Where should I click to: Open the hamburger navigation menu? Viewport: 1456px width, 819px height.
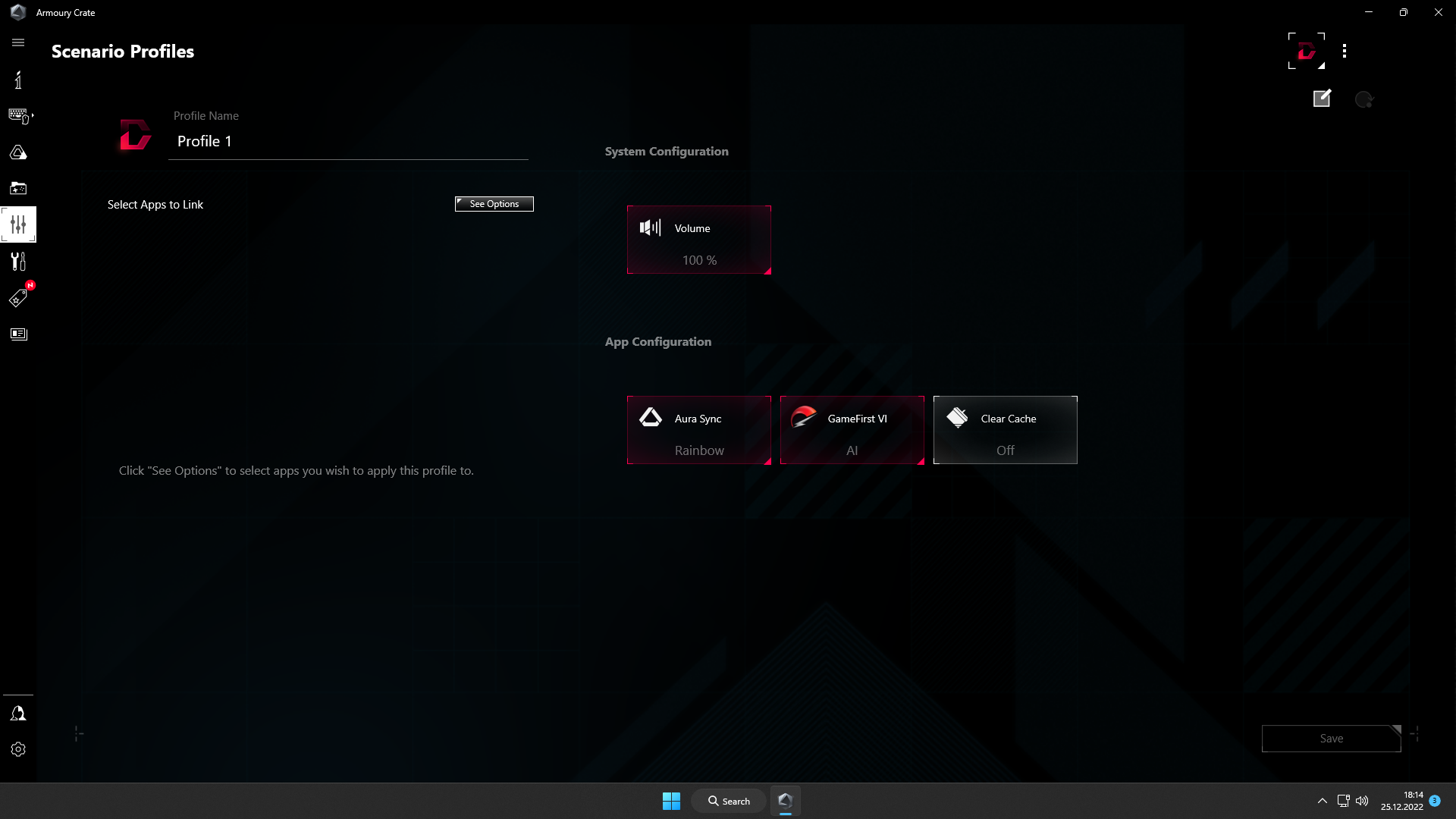[18, 42]
